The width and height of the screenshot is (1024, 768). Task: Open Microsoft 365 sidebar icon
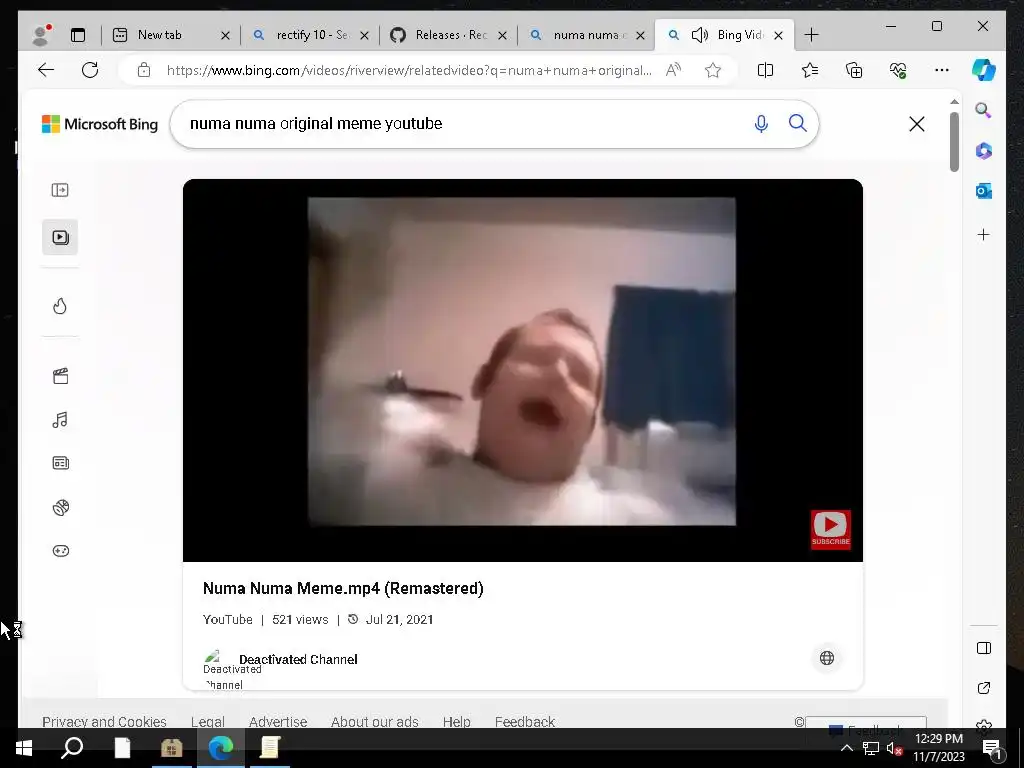point(984,151)
